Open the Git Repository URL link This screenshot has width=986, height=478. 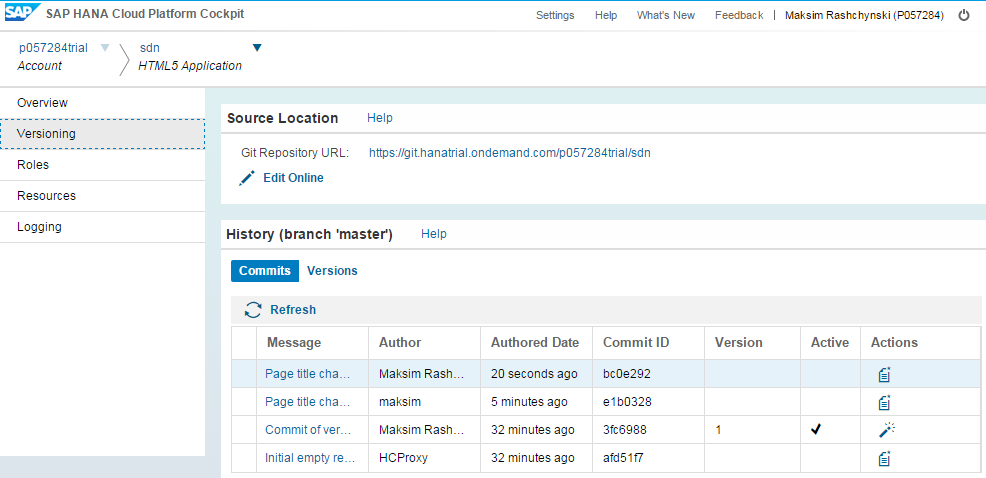[509, 152]
